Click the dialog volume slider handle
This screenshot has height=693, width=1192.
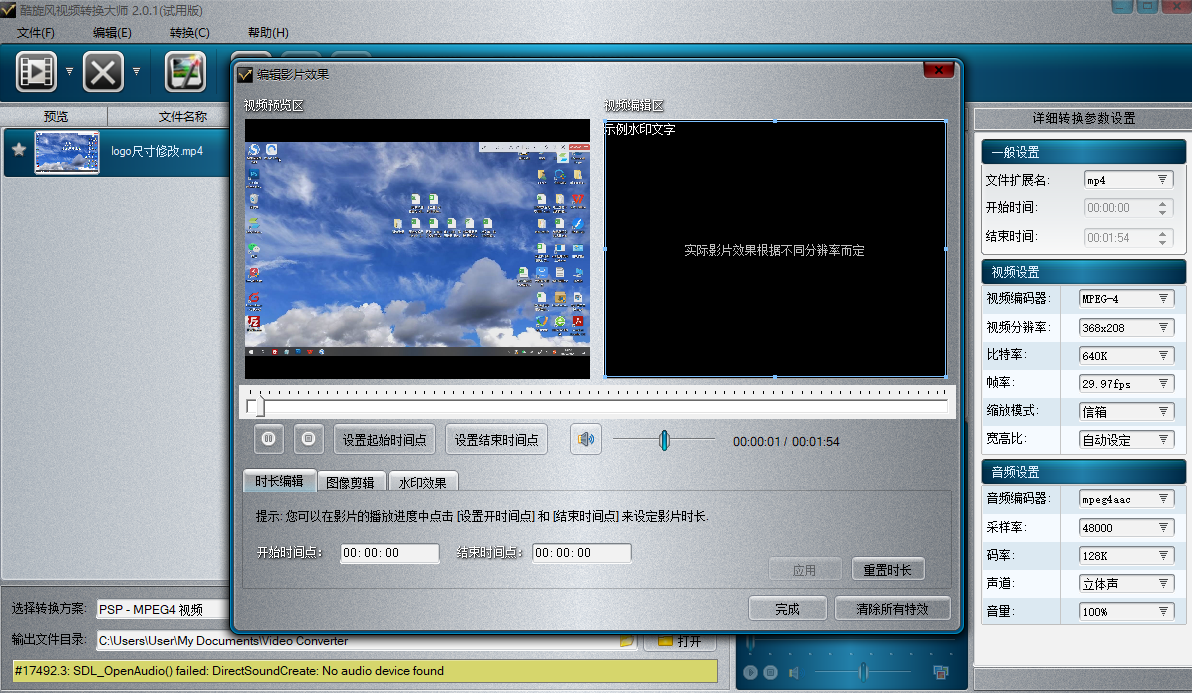[664, 440]
